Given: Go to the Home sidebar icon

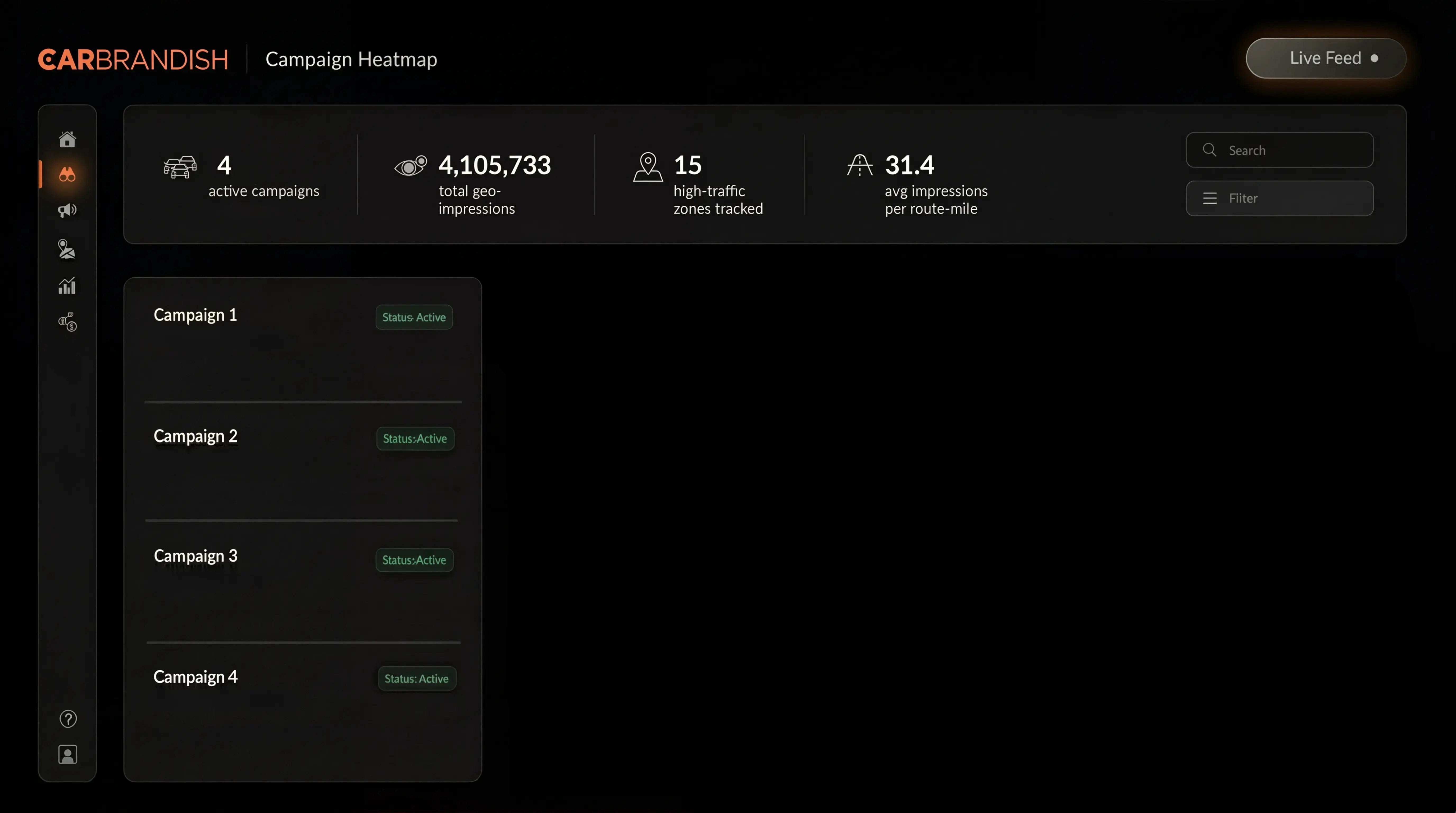Looking at the screenshot, I should 67,139.
